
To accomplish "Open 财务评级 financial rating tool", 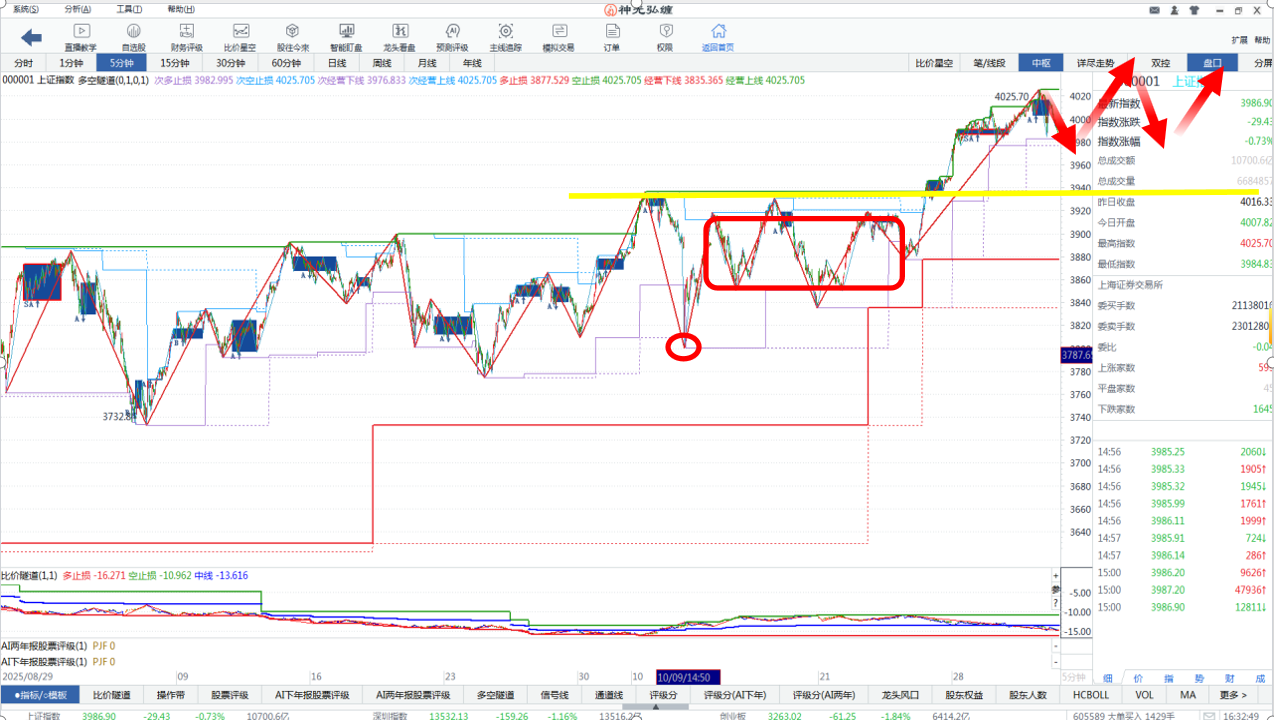I will 186,38.
